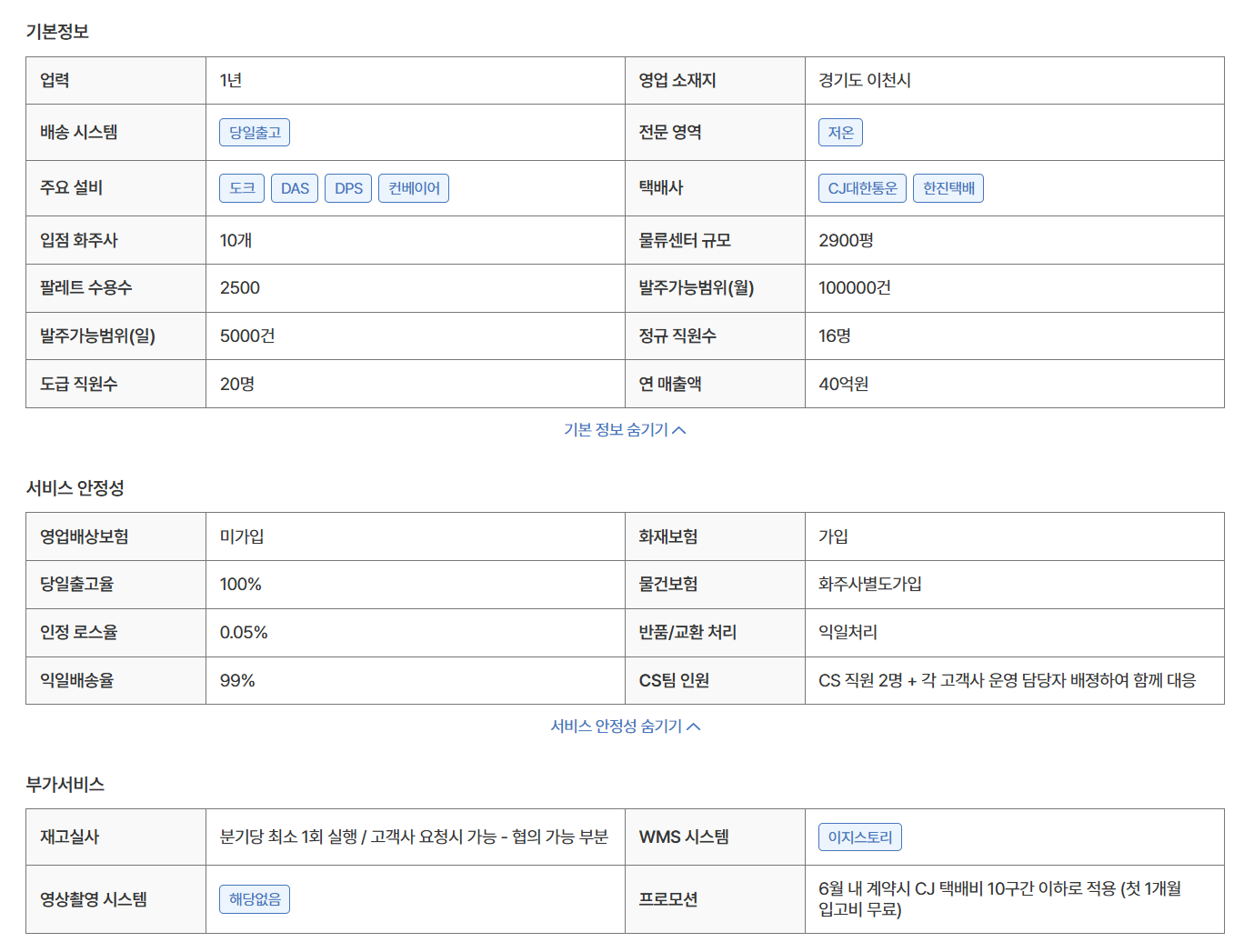Collapse the 기본 정보 숨기기 section

pos(625,429)
